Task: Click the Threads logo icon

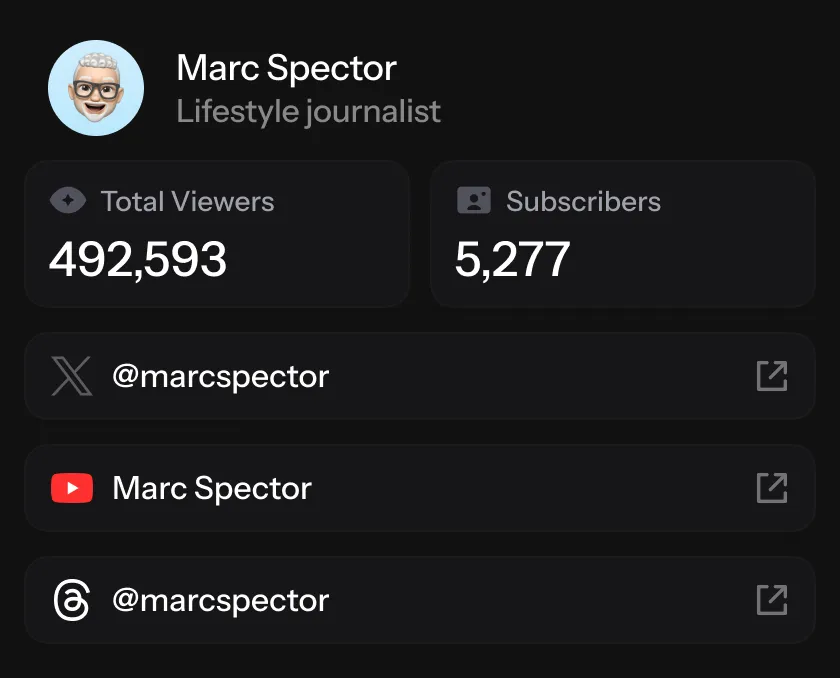Action: tap(71, 600)
